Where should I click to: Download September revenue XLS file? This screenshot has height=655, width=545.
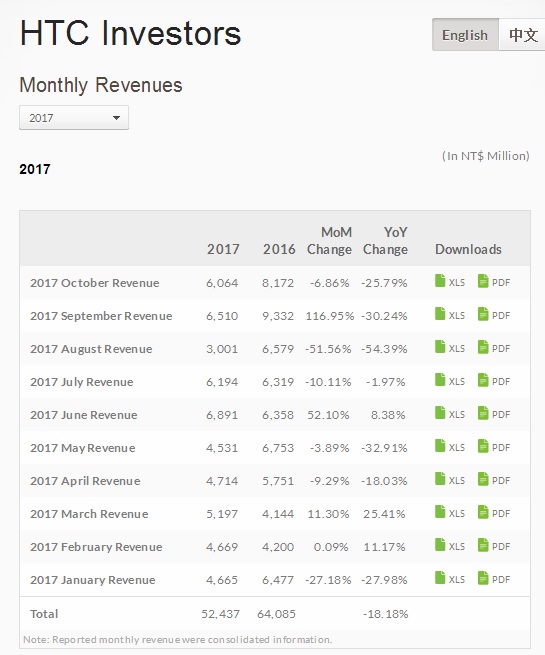450,315
